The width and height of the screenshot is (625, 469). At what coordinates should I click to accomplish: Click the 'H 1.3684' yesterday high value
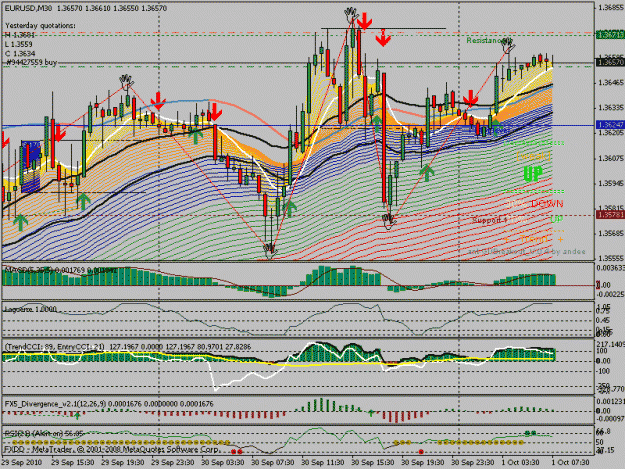point(20,35)
